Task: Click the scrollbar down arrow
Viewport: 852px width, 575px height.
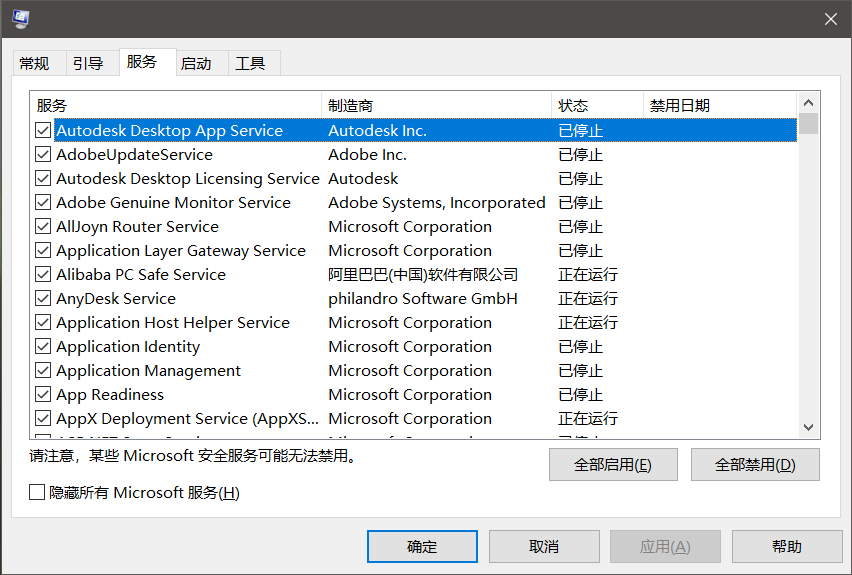Action: pos(809,427)
